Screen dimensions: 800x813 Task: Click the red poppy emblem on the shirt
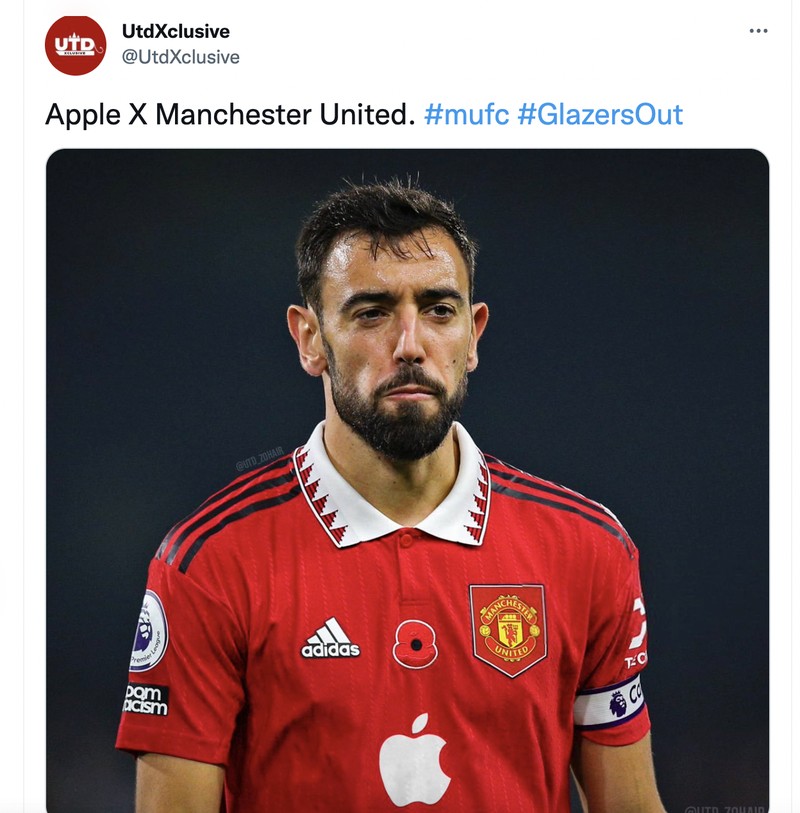click(415, 645)
